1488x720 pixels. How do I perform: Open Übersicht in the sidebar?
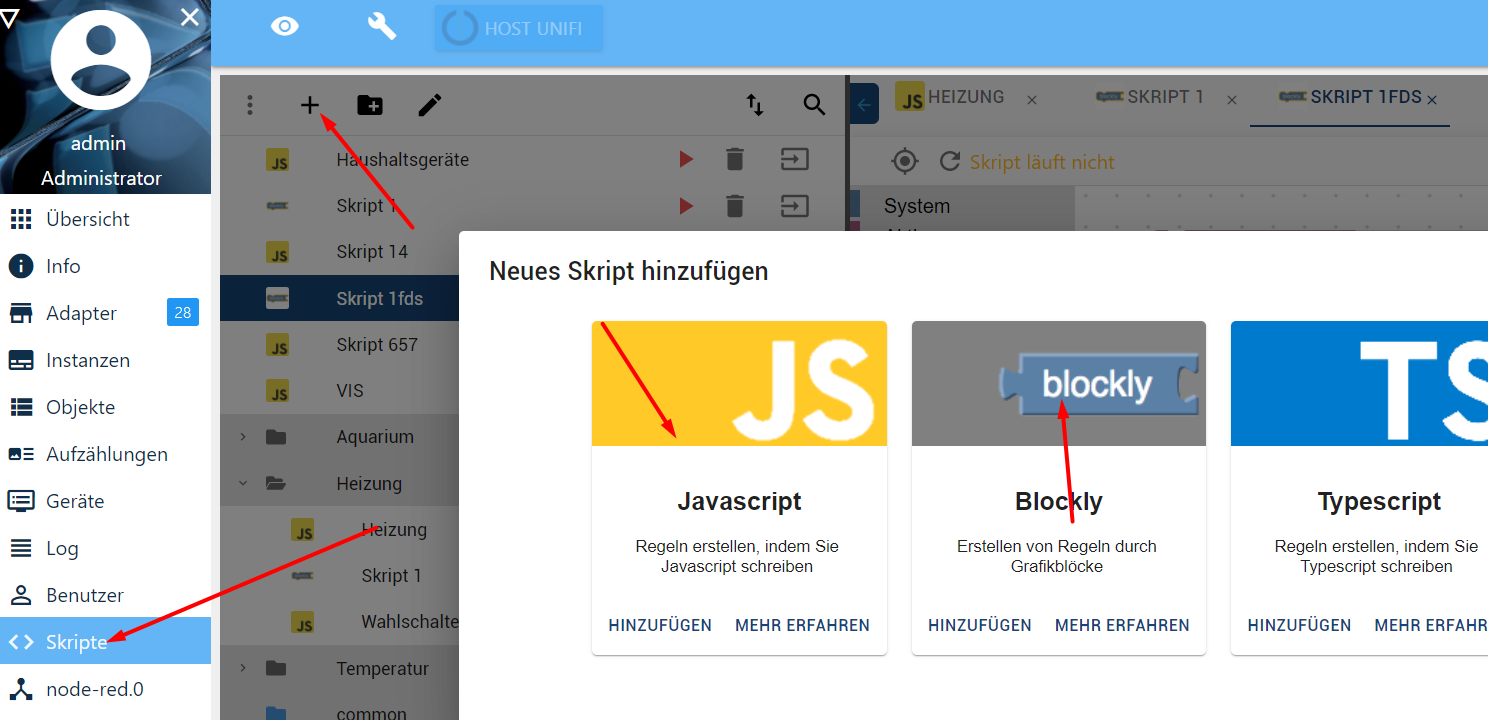(x=105, y=219)
